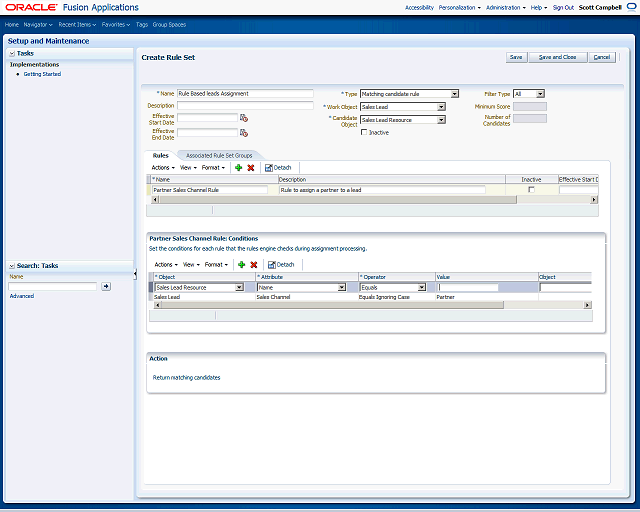Toggle Inactive checkbox for Partner Sales Channel Rule
The height and width of the screenshot is (512, 640).
tap(531, 190)
